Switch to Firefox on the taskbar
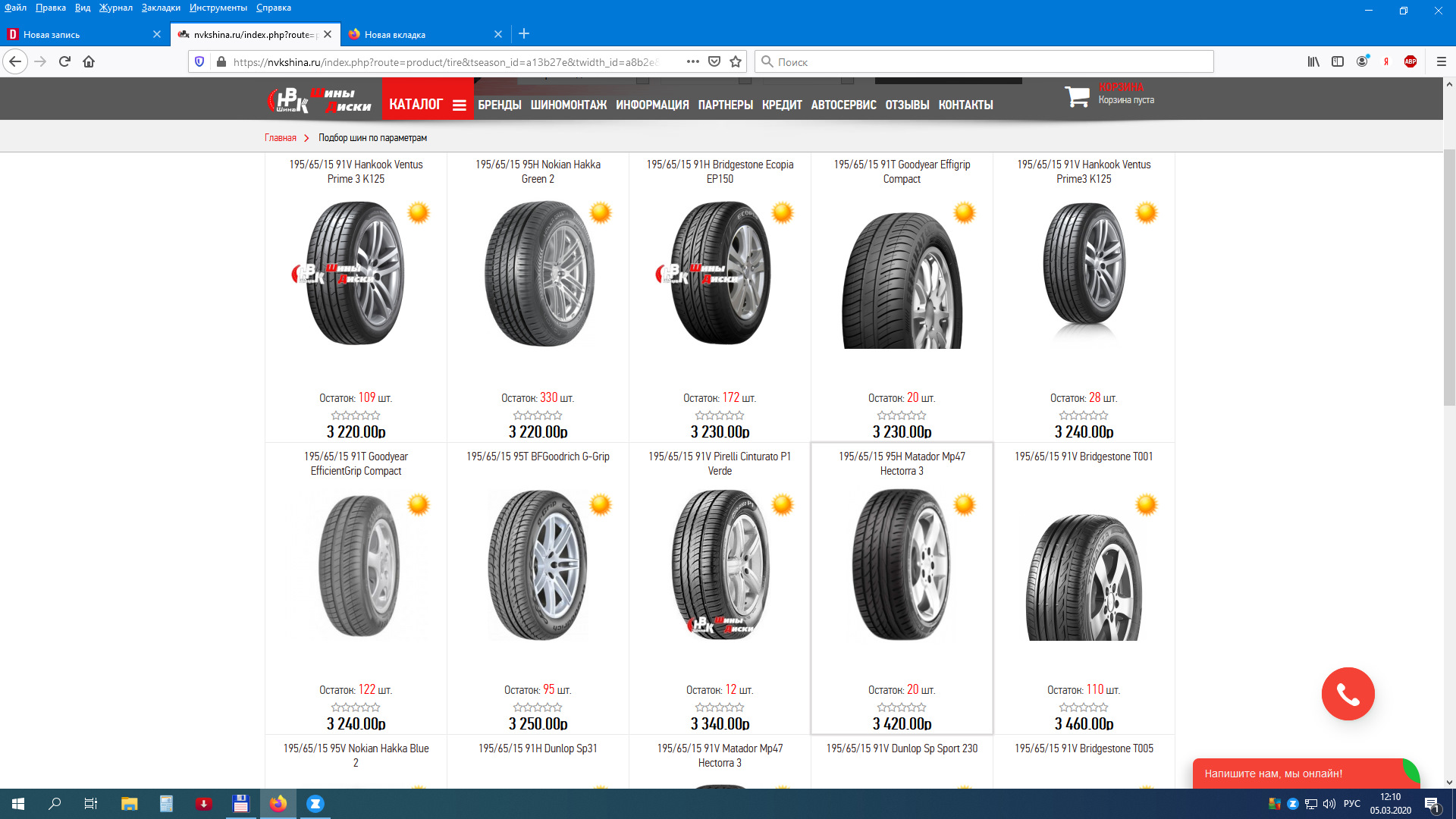 (278, 804)
